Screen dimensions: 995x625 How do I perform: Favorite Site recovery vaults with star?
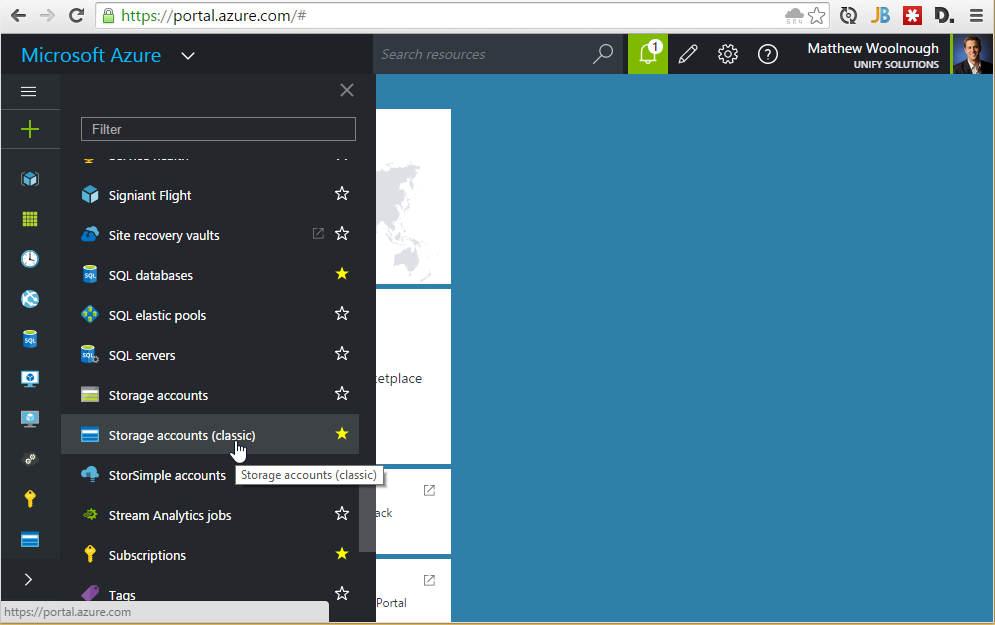342,234
